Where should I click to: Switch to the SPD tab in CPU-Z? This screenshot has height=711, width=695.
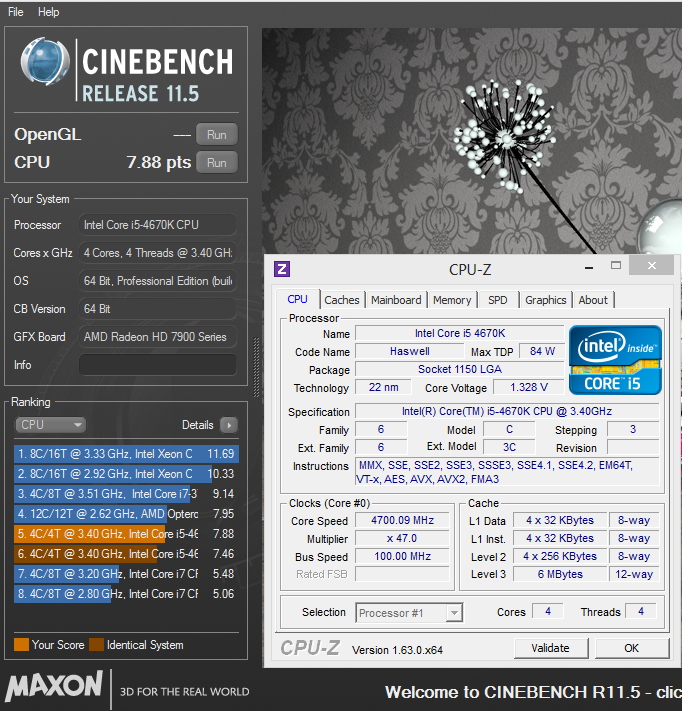498,300
